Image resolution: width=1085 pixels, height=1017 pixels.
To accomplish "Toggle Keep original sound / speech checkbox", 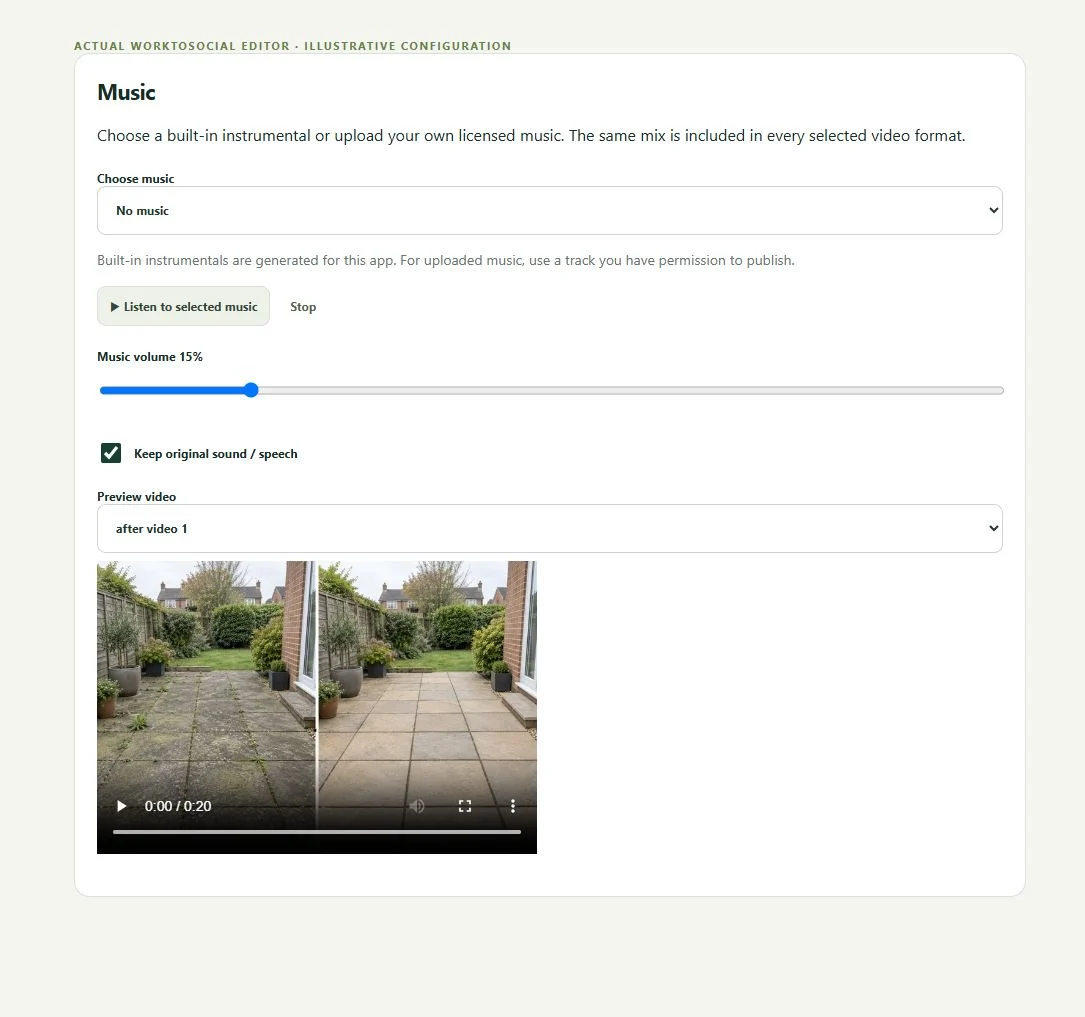I will pyautogui.click(x=111, y=453).
